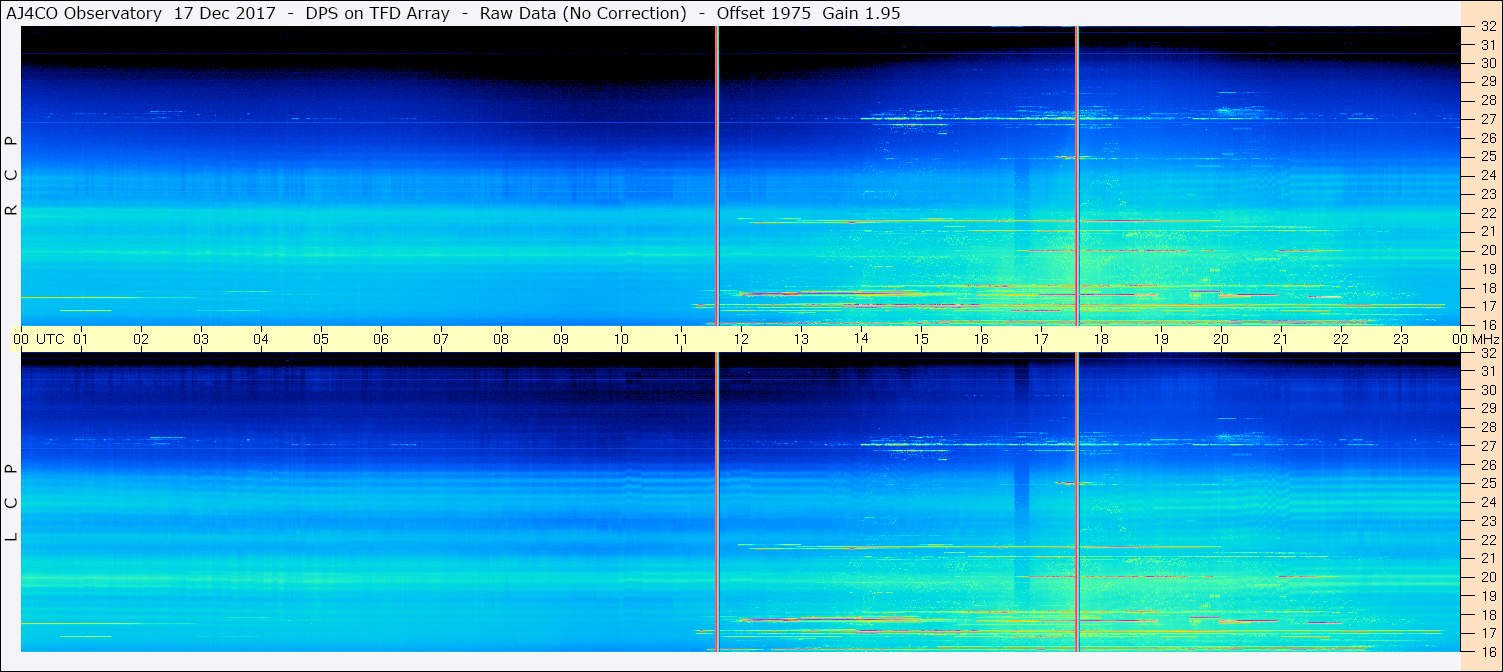1503x672 pixels.
Task: Click the 01 hour tick label
Action: pyautogui.click(x=81, y=339)
